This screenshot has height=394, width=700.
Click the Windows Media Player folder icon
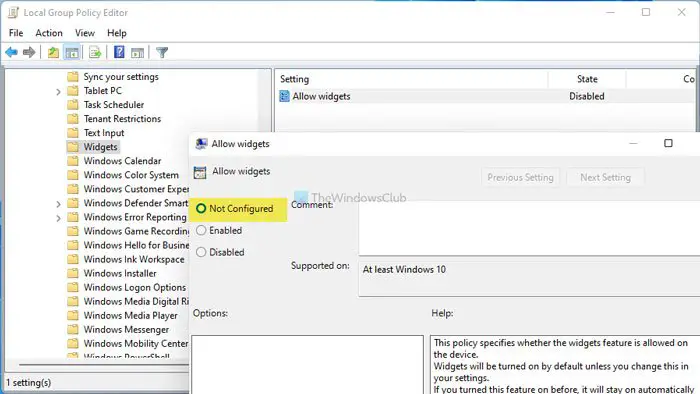73,315
